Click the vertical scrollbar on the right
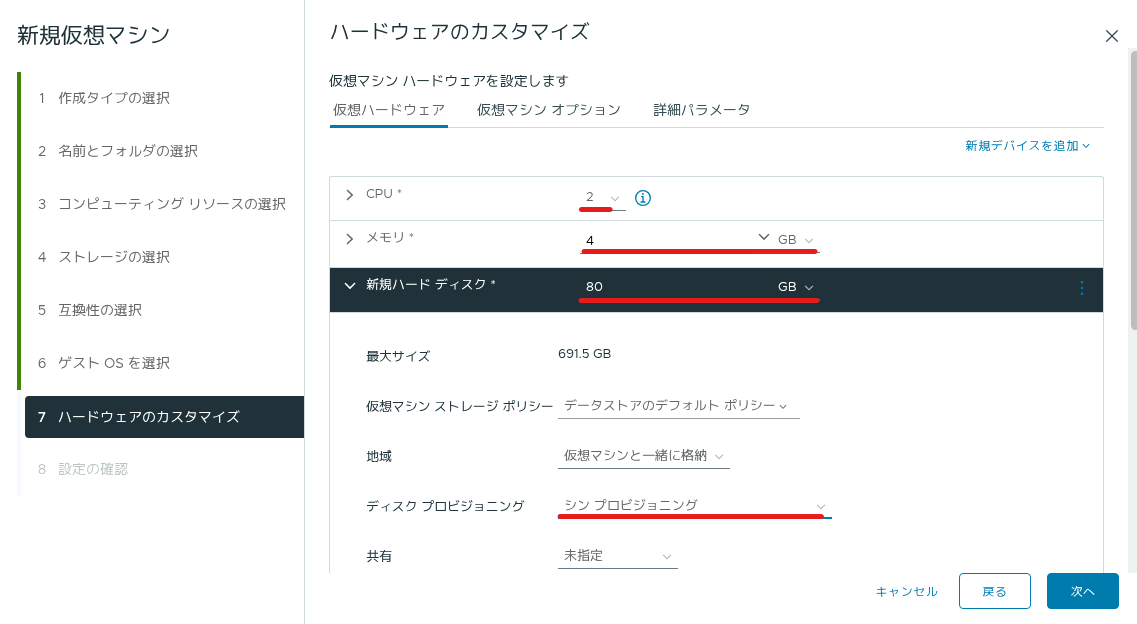 point(1133,192)
